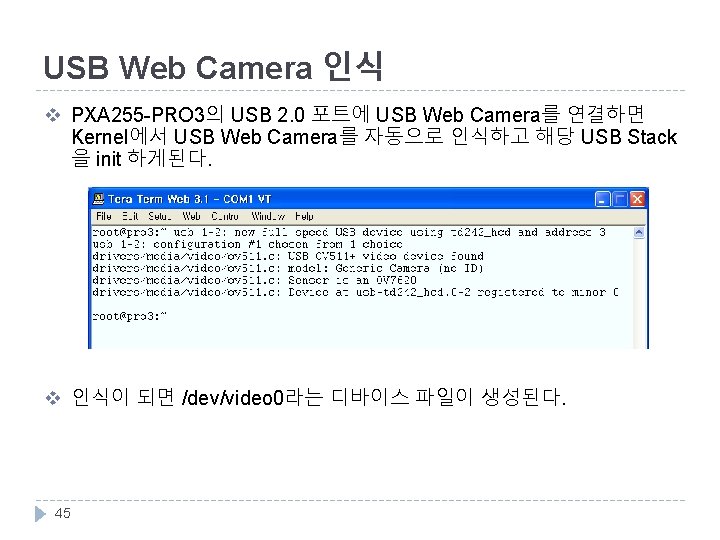Click the slide title 'USB Web Camera 인식'
The image size is (720, 540).
(x=213, y=67)
